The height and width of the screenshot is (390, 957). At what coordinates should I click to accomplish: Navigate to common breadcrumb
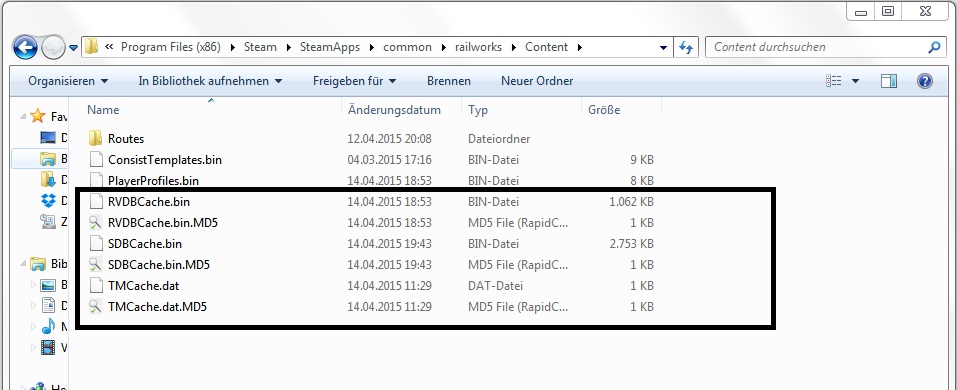click(407, 47)
